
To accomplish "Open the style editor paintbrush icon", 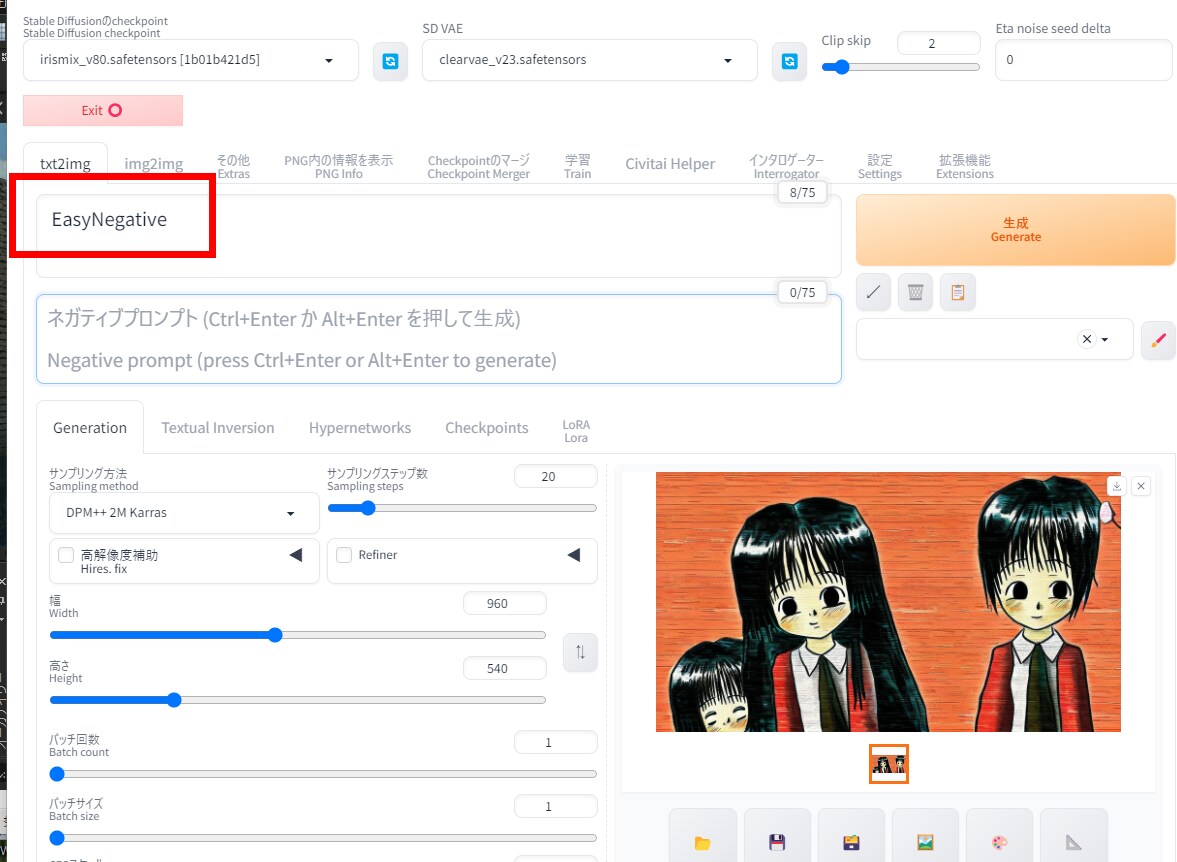I will 1158,340.
